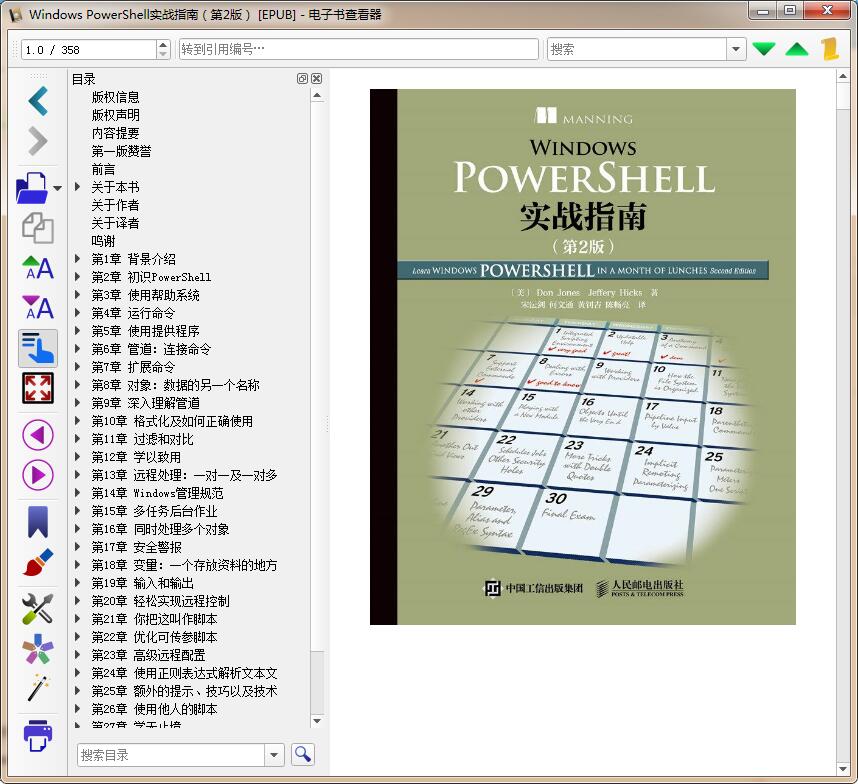858x784 pixels.
Task: Maximize the ebook viewer window
Action: (x=790, y=10)
